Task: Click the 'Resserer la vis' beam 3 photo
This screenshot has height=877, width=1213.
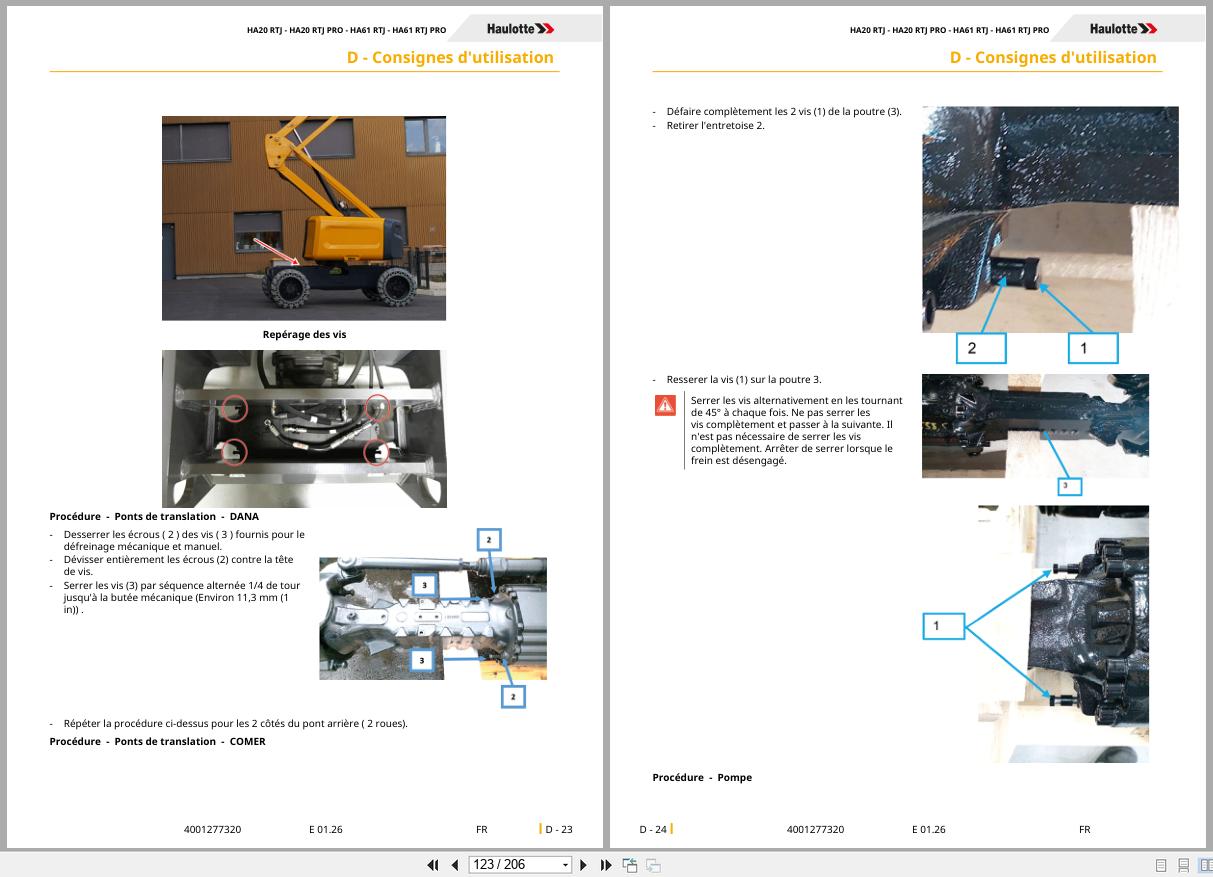Action: point(1035,434)
